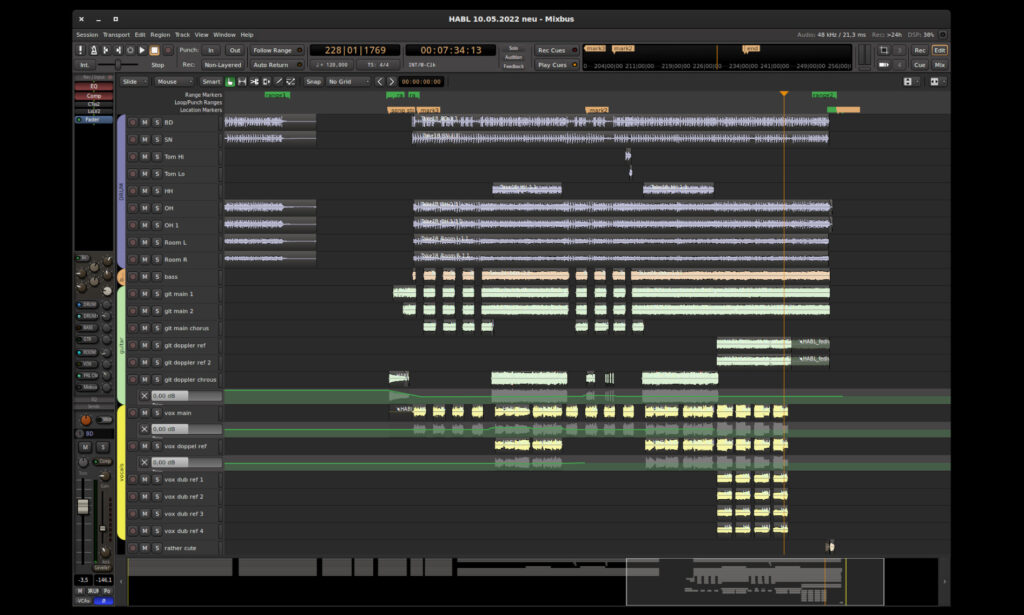The width and height of the screenshot is (1024, 615).
Task: Start playback with the Play icon
Action: click(142, 50)
